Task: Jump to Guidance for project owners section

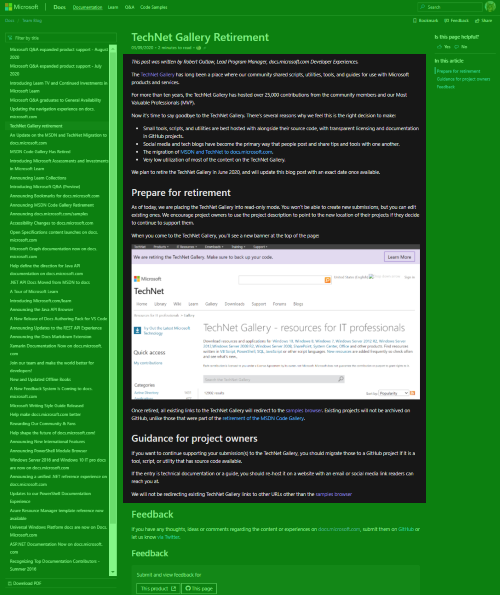Action: (x=463, y=79)
